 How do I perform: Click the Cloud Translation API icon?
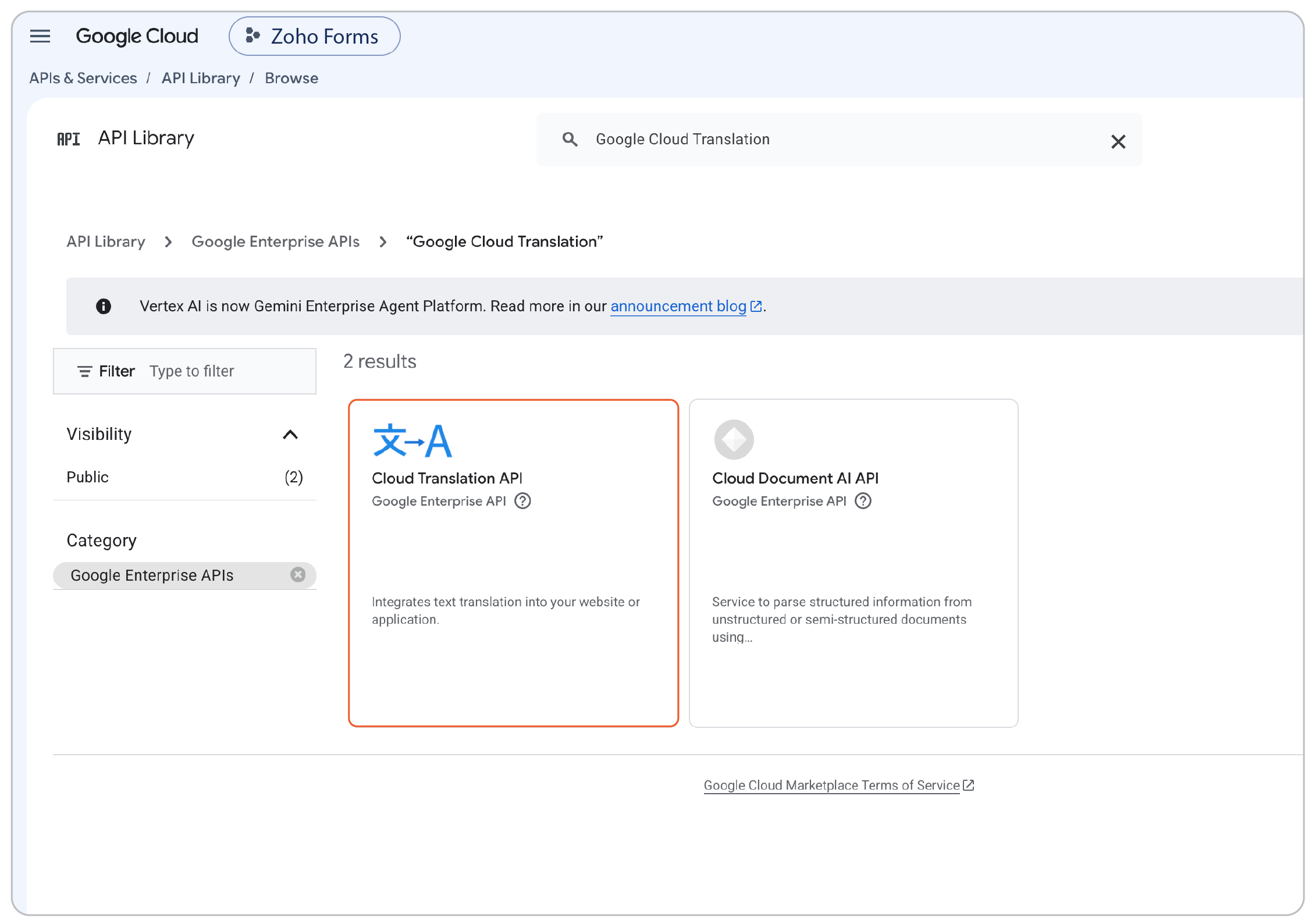coord(412,440)
